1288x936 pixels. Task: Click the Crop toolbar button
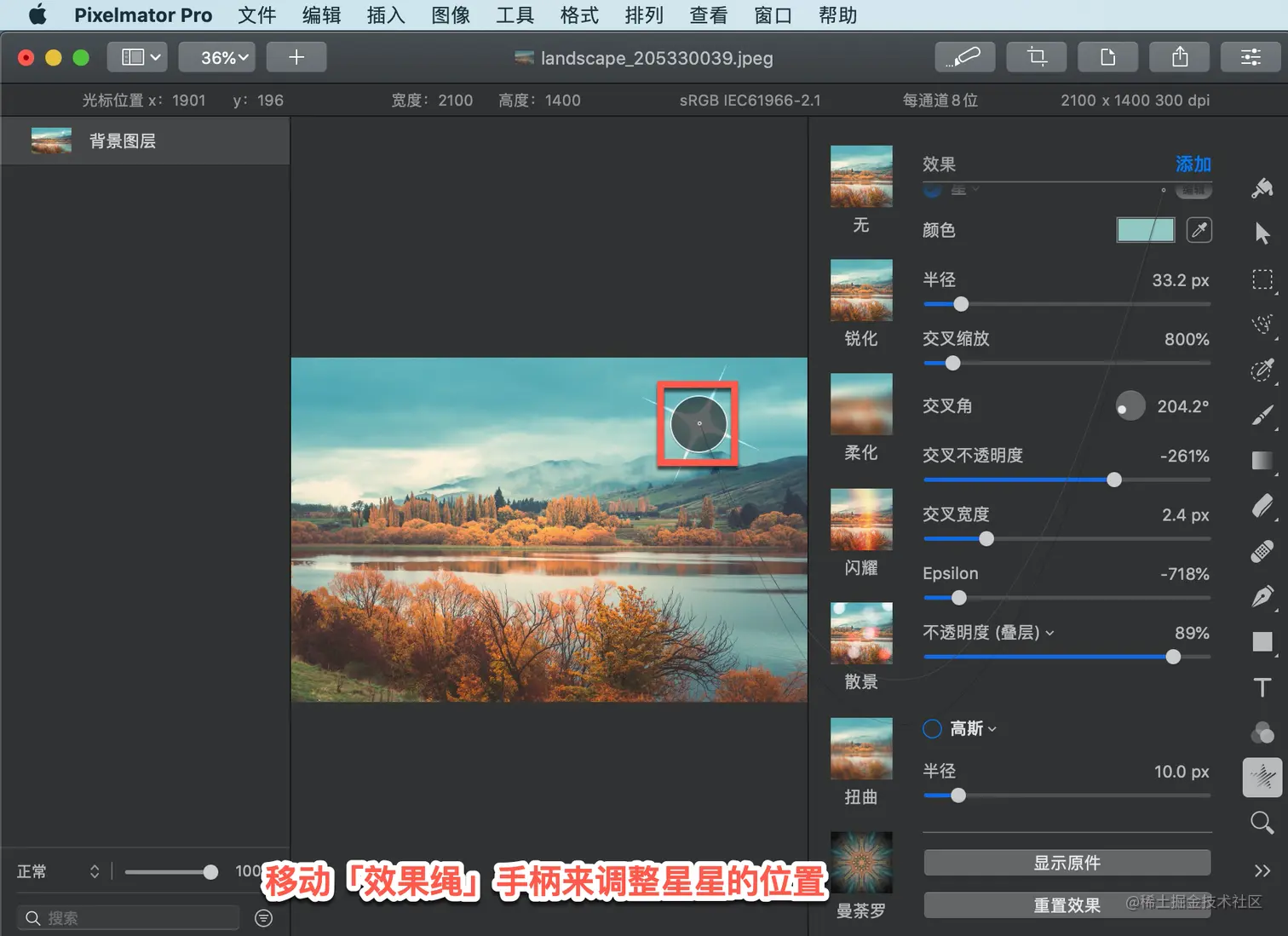click(1037, 57)
